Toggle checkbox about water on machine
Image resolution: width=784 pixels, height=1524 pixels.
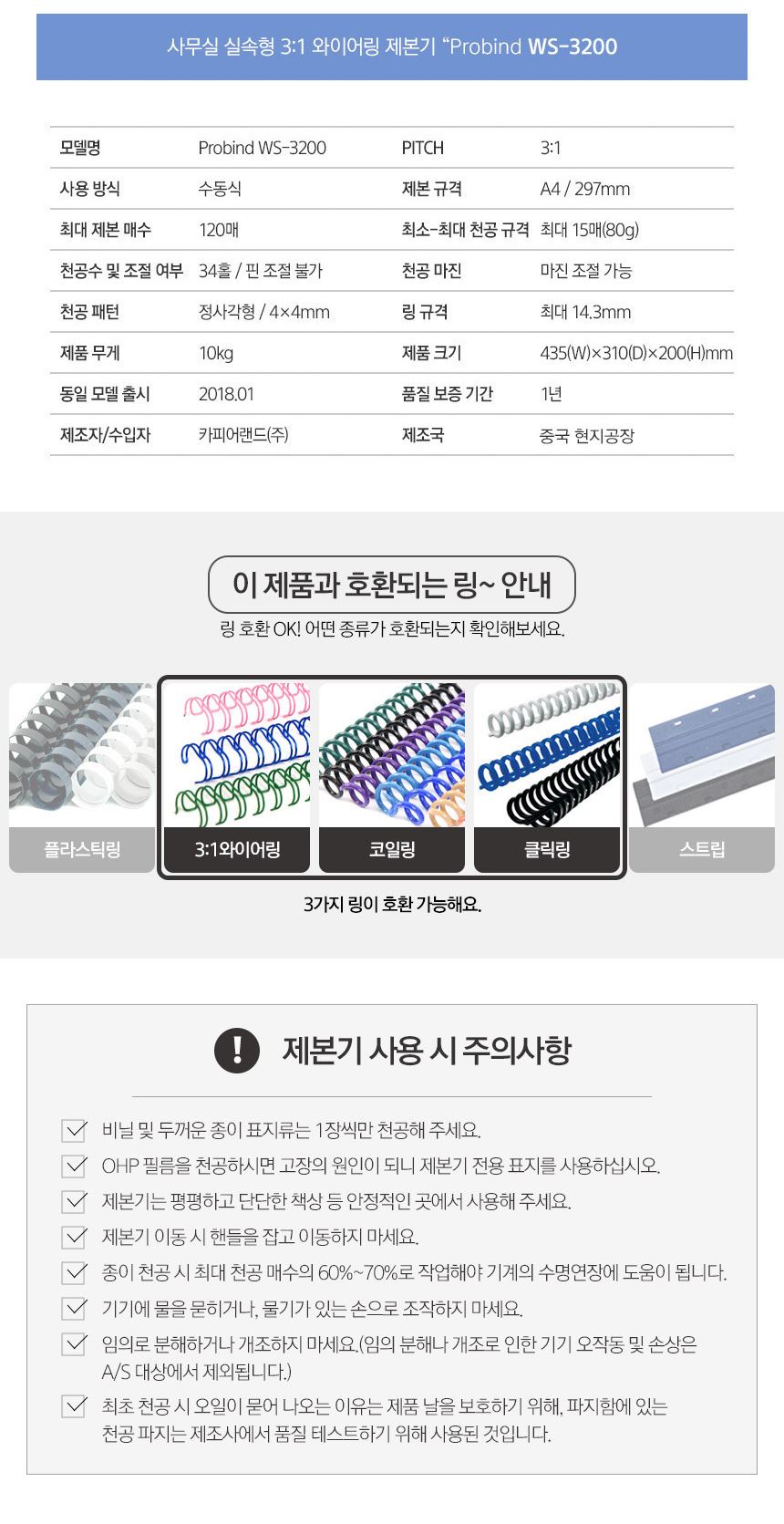pos(74,1309)
